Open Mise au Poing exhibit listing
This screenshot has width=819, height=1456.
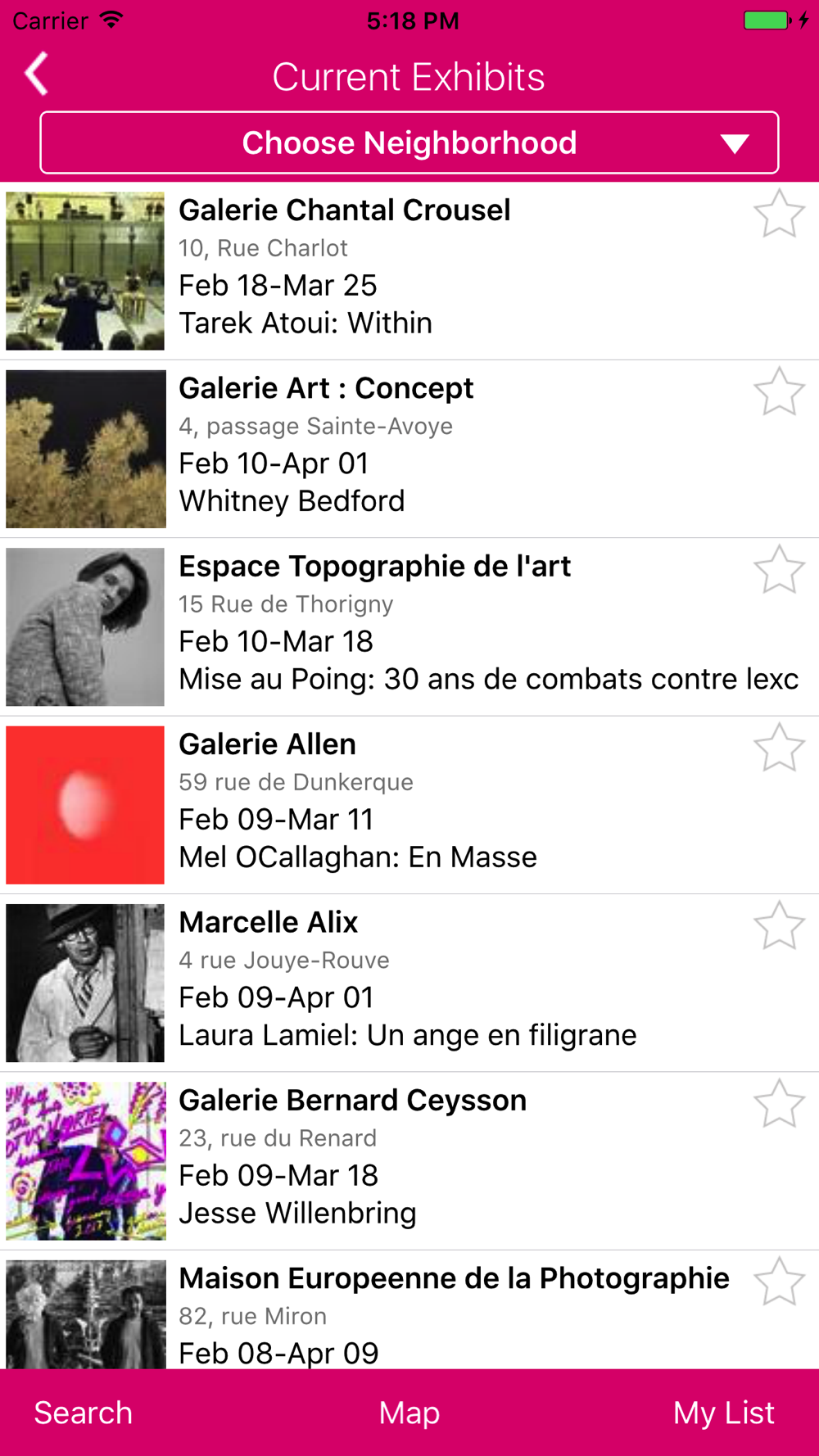click(x=488, y=679)
